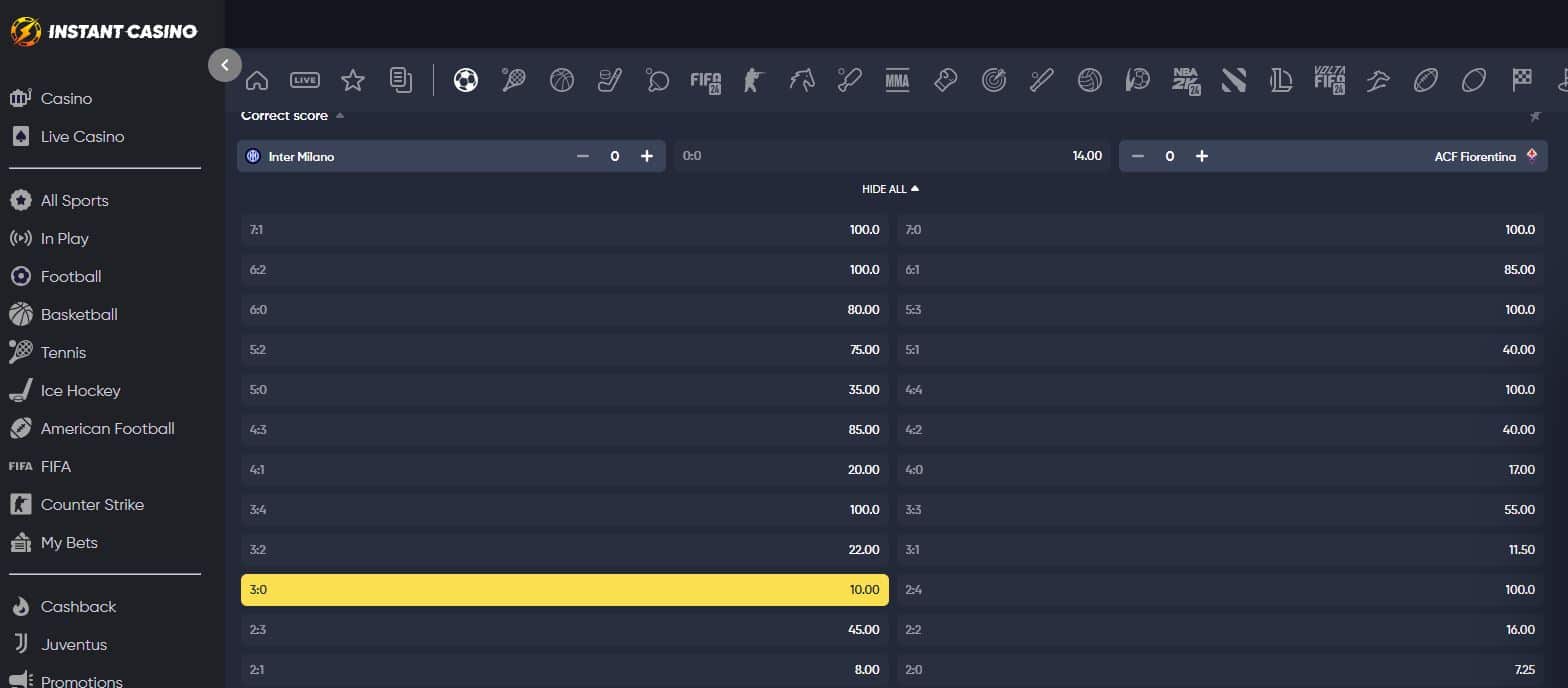Select the NBA 2K24 icon
Viewport: 1568px width, 688px height.
click(x=1186, y=81)
